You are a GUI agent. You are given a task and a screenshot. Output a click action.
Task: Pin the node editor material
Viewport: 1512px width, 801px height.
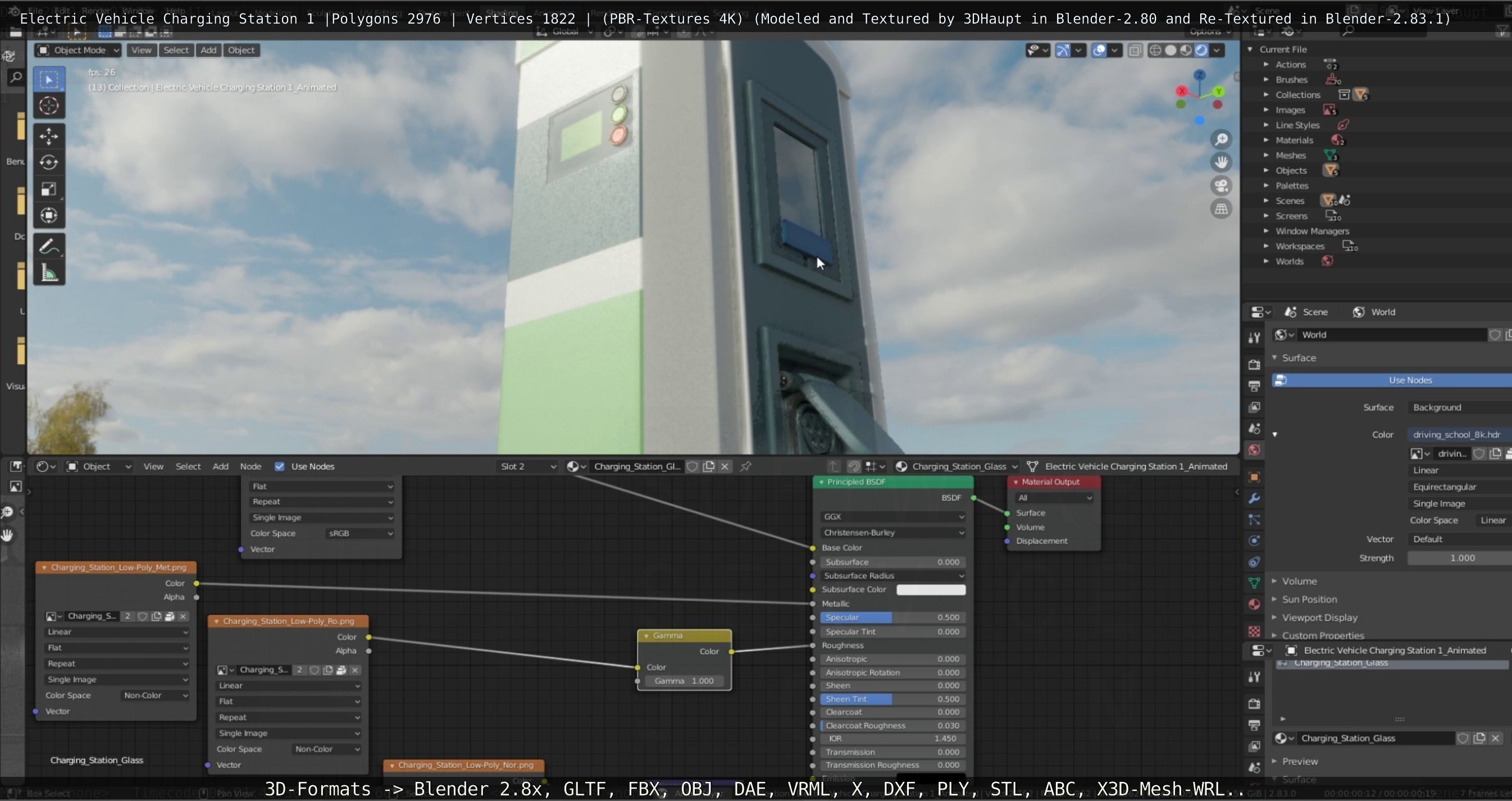click(746, 467)
